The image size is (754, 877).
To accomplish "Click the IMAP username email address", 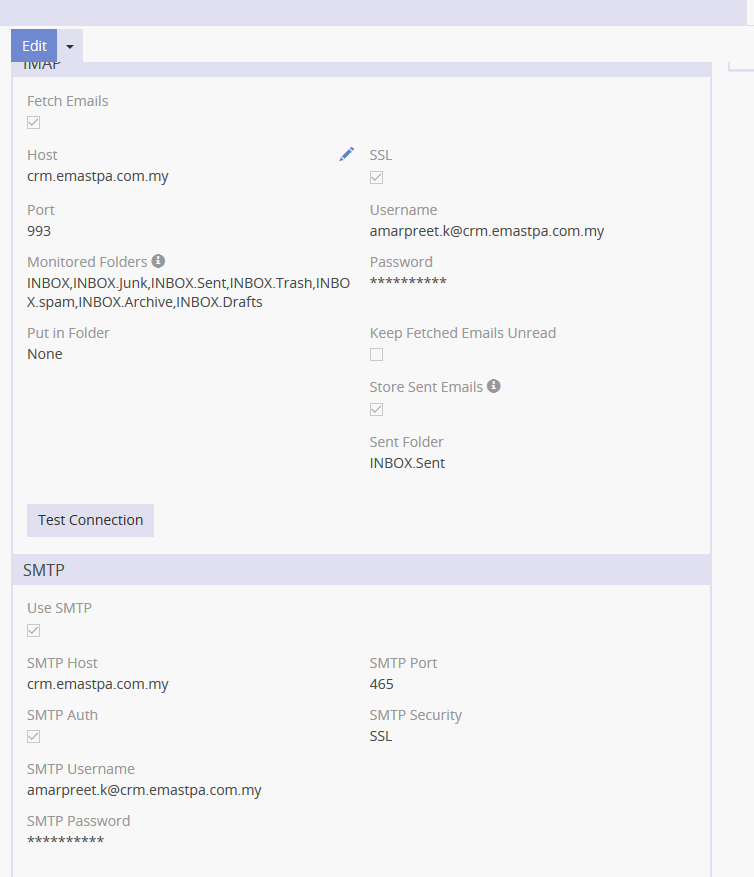I will pos(487,231).
